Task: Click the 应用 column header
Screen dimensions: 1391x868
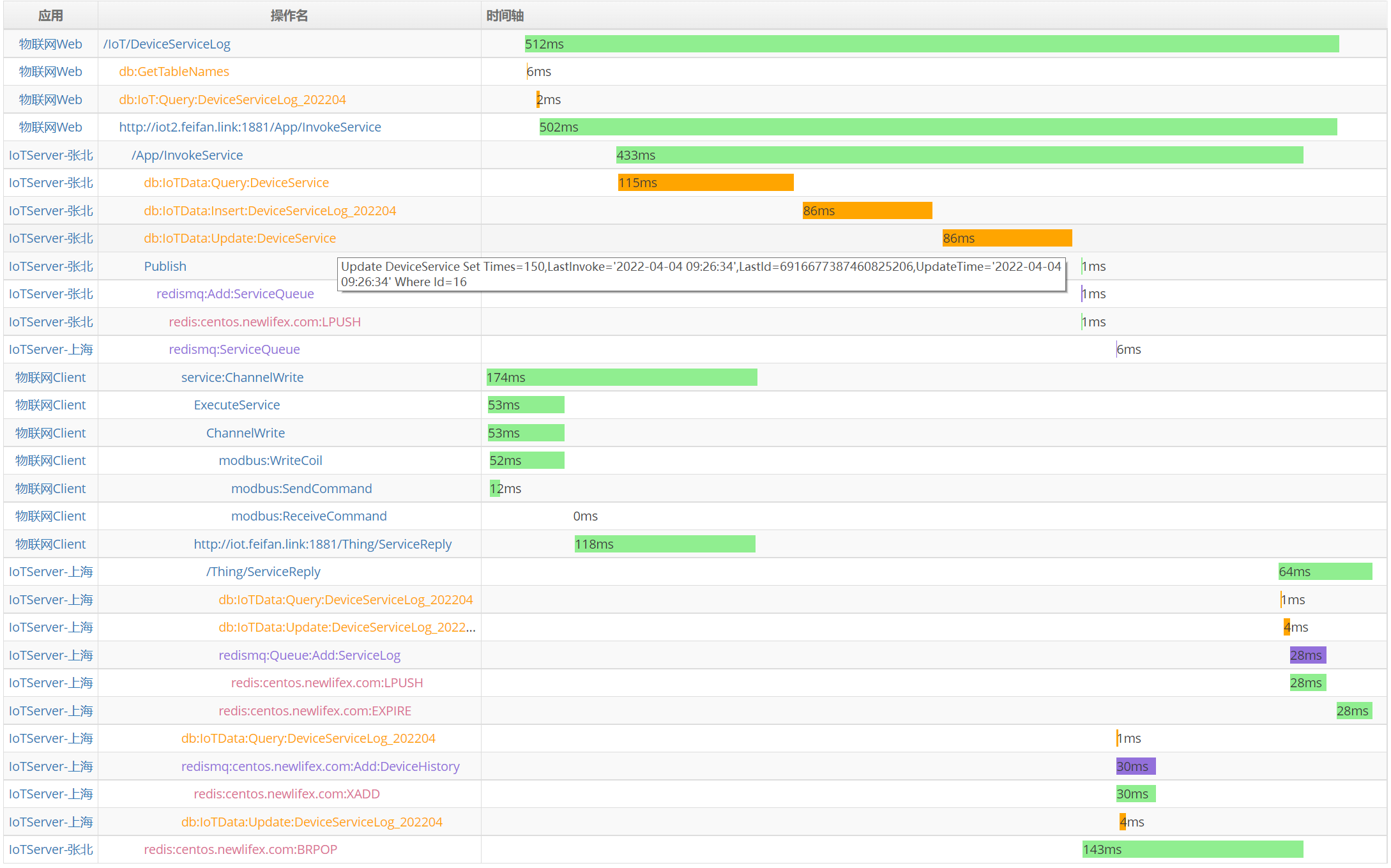Action: click(x=50, y=15)
